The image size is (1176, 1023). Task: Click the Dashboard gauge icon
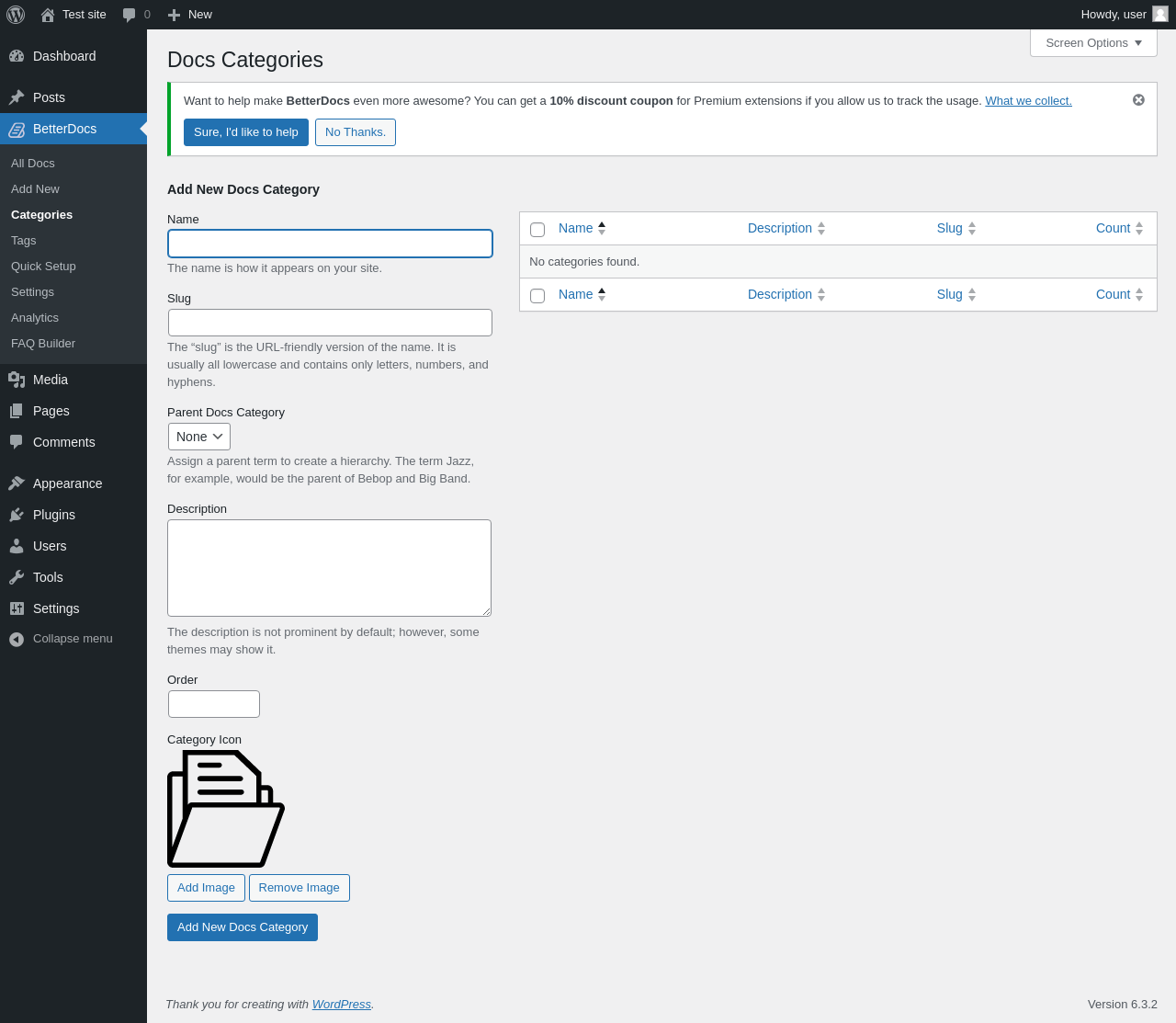(x=17, y=56)
